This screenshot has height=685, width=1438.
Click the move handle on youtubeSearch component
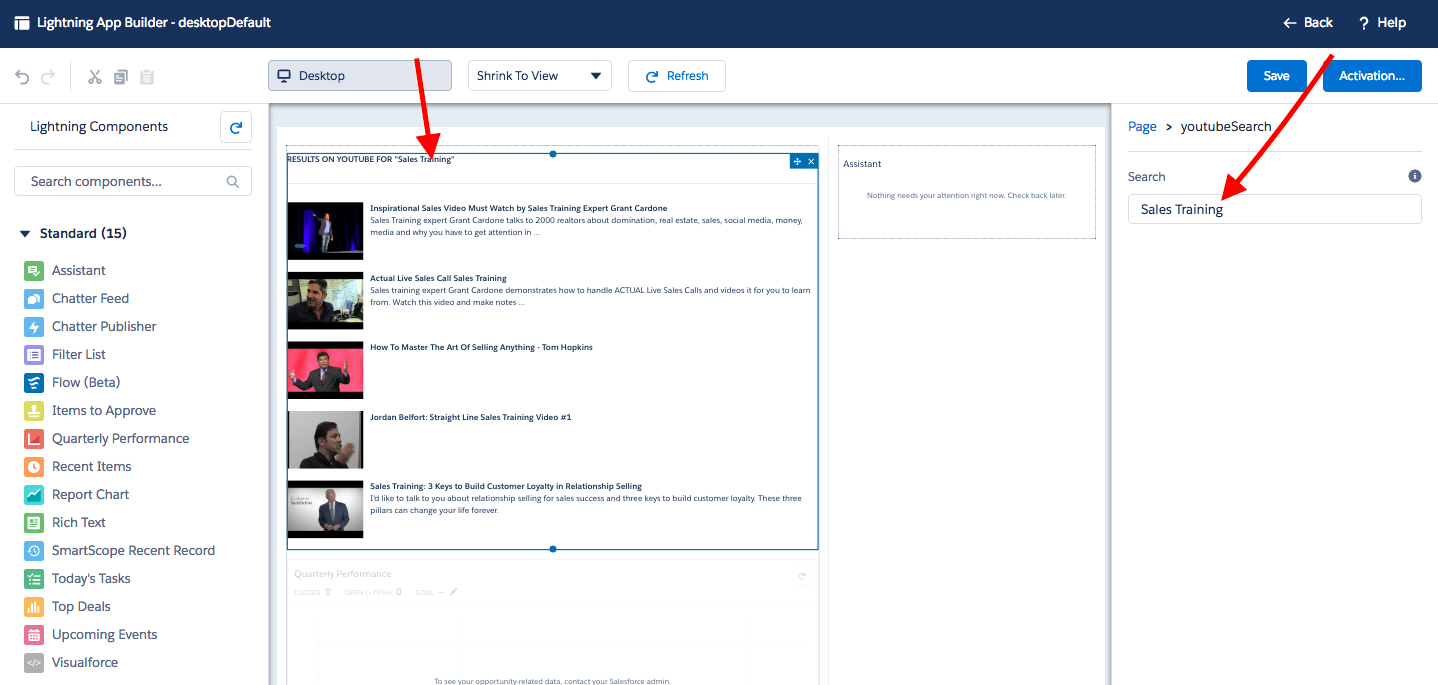797,161
